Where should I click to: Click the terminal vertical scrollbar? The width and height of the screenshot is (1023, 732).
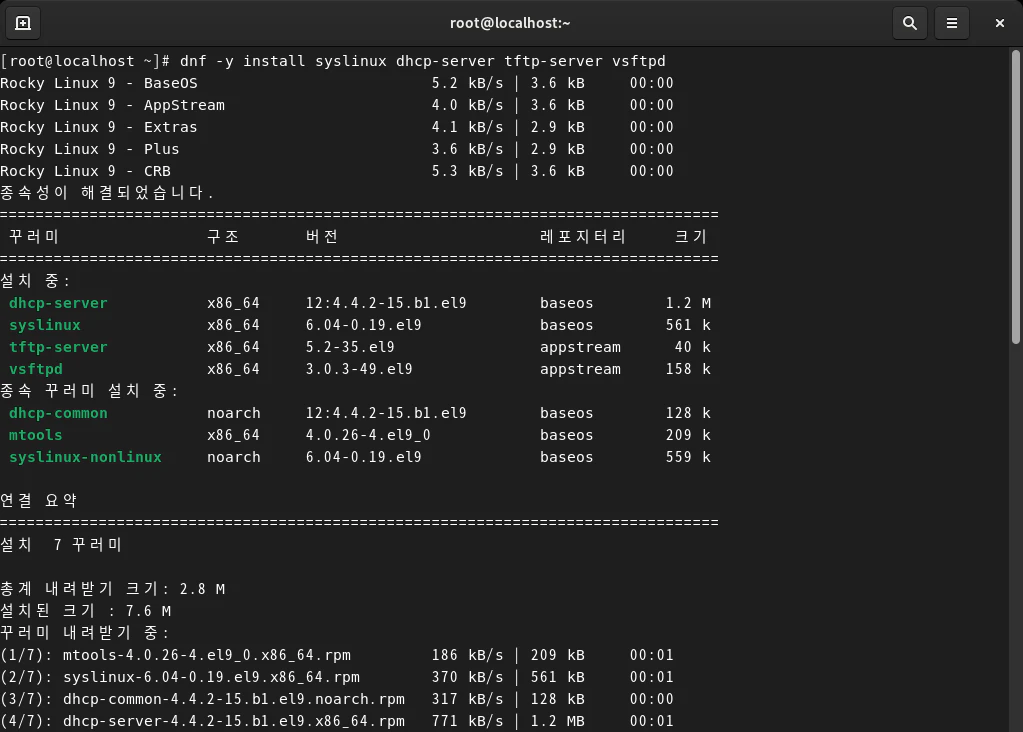(1015, 197)
